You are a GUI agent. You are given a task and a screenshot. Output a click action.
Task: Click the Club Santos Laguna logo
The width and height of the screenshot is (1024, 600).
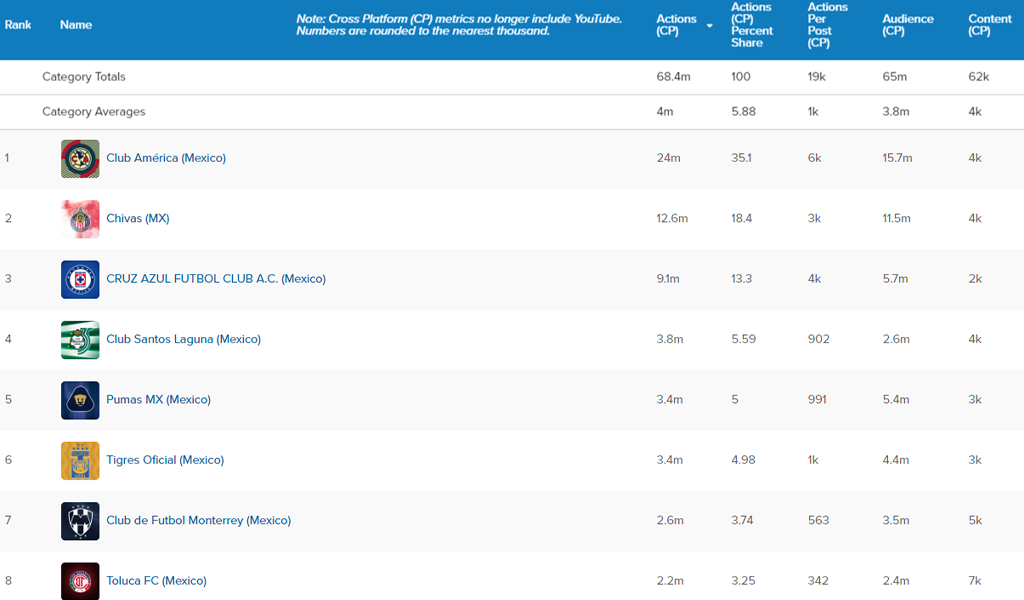click(x=80, y=339)
